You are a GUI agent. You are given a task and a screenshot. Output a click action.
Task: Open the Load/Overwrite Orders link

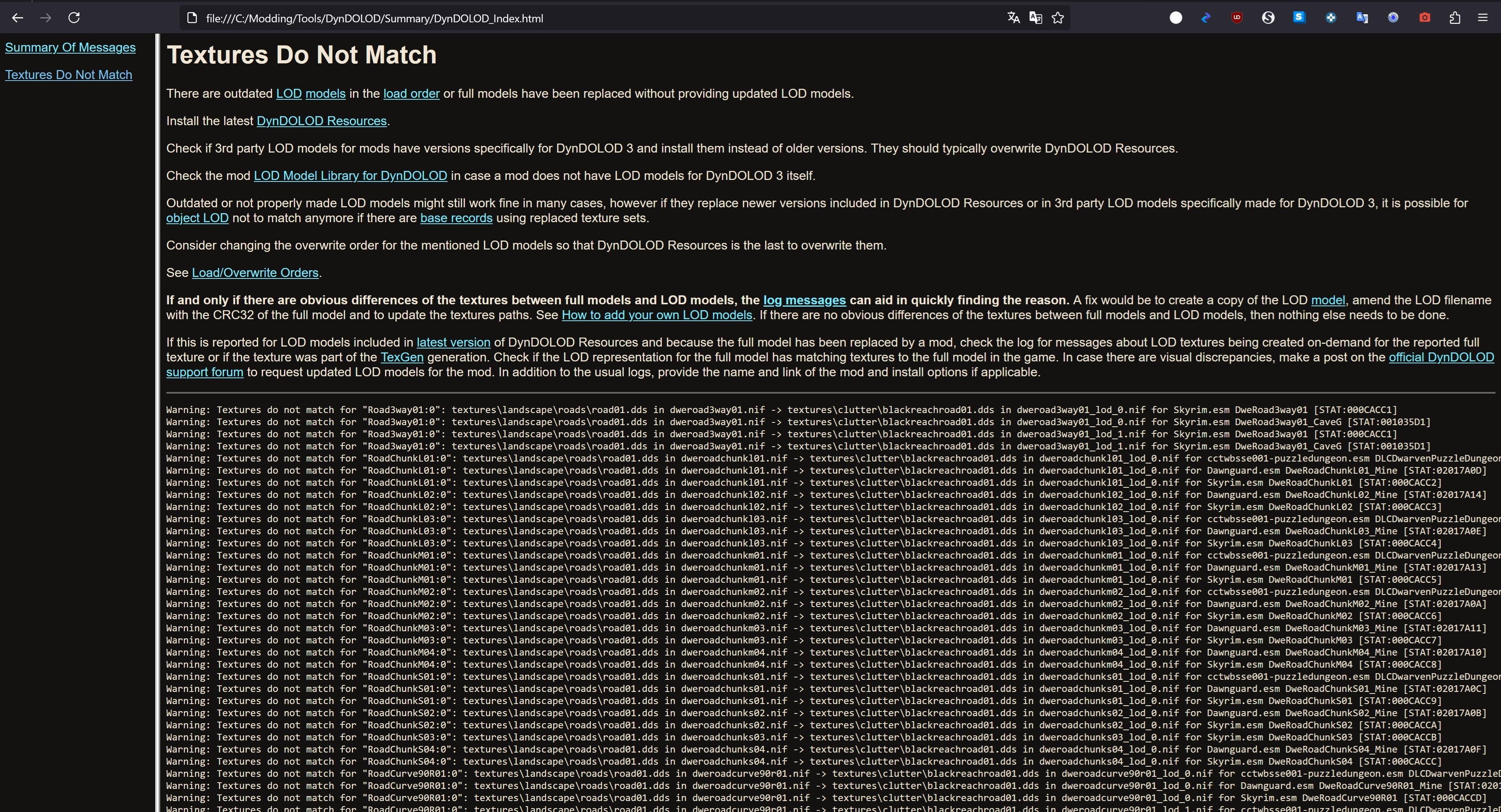coord(255,273)
